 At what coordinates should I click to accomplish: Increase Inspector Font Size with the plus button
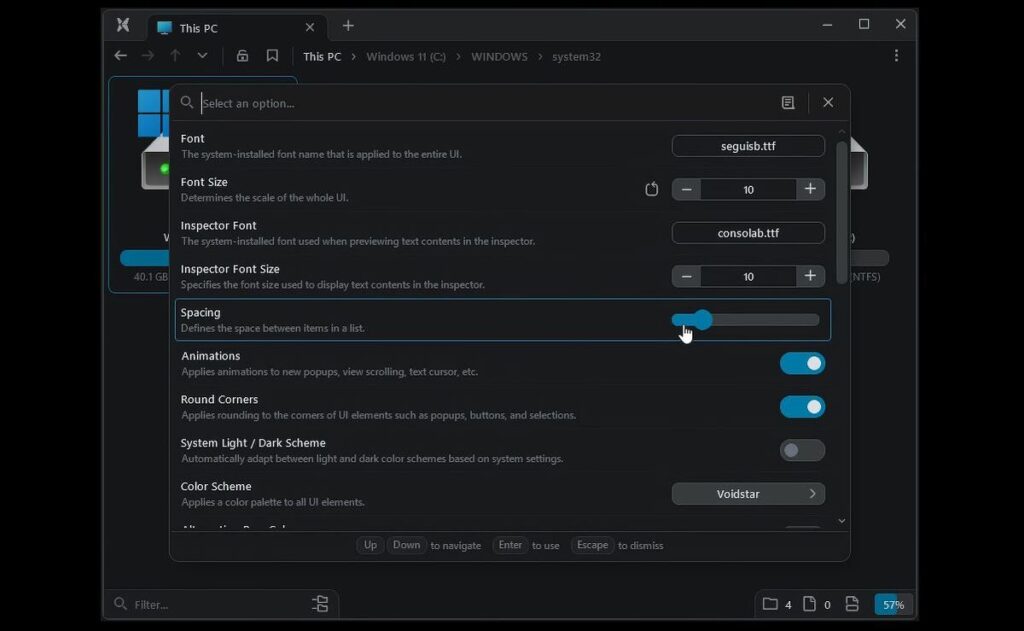pos(810,276)
